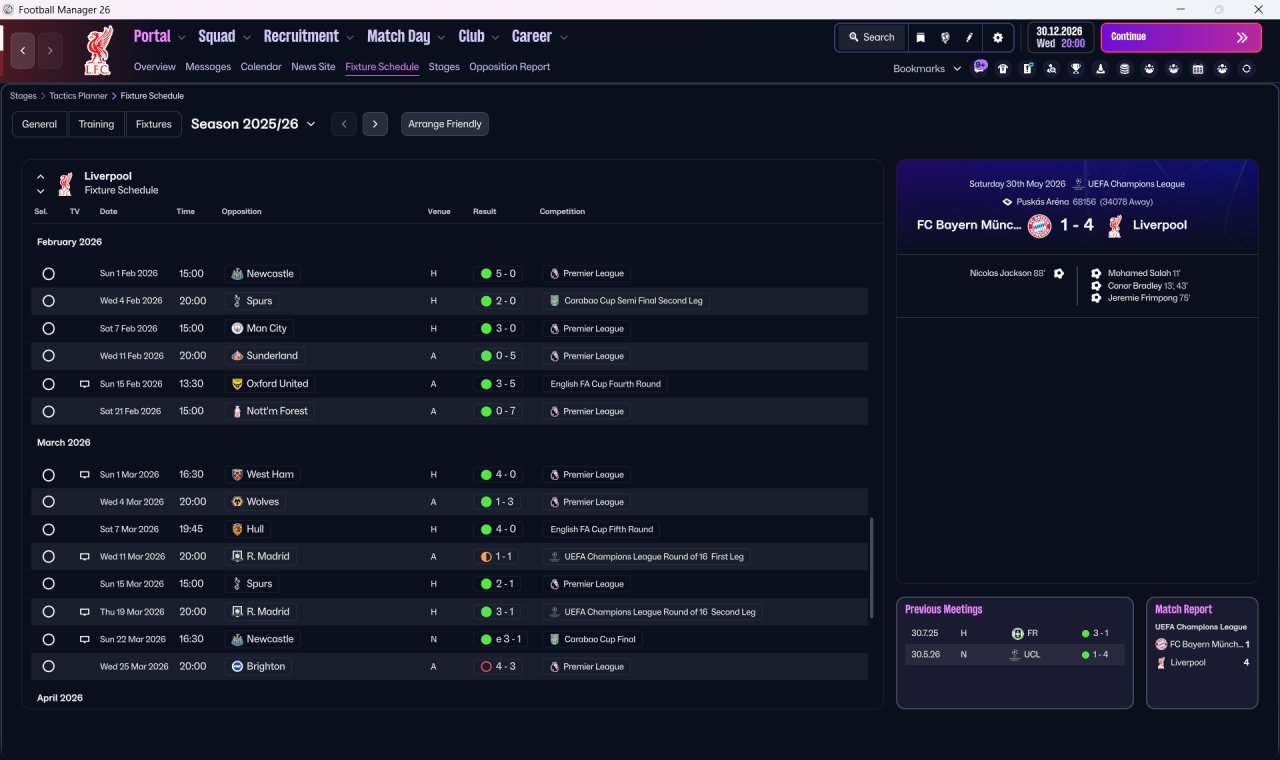
Task: Open the Tactics Planner breadcrumb link
Action: [x=79, y=96]
